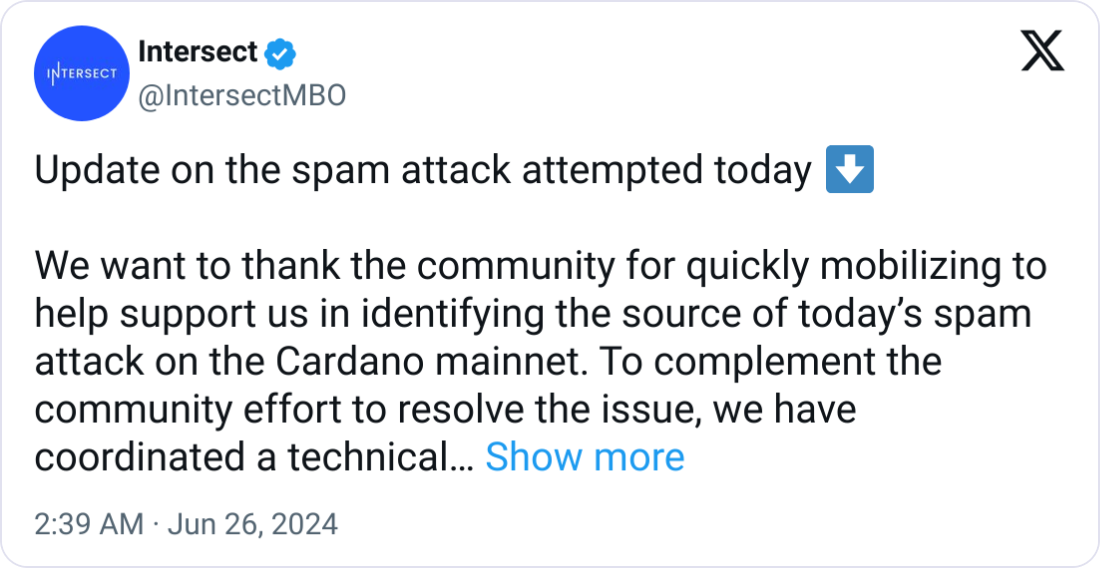The width and height of the screenshot is (1100, 568).
Task: Click the Jun 26, 2024 date
Action: [x=253, y=525]
